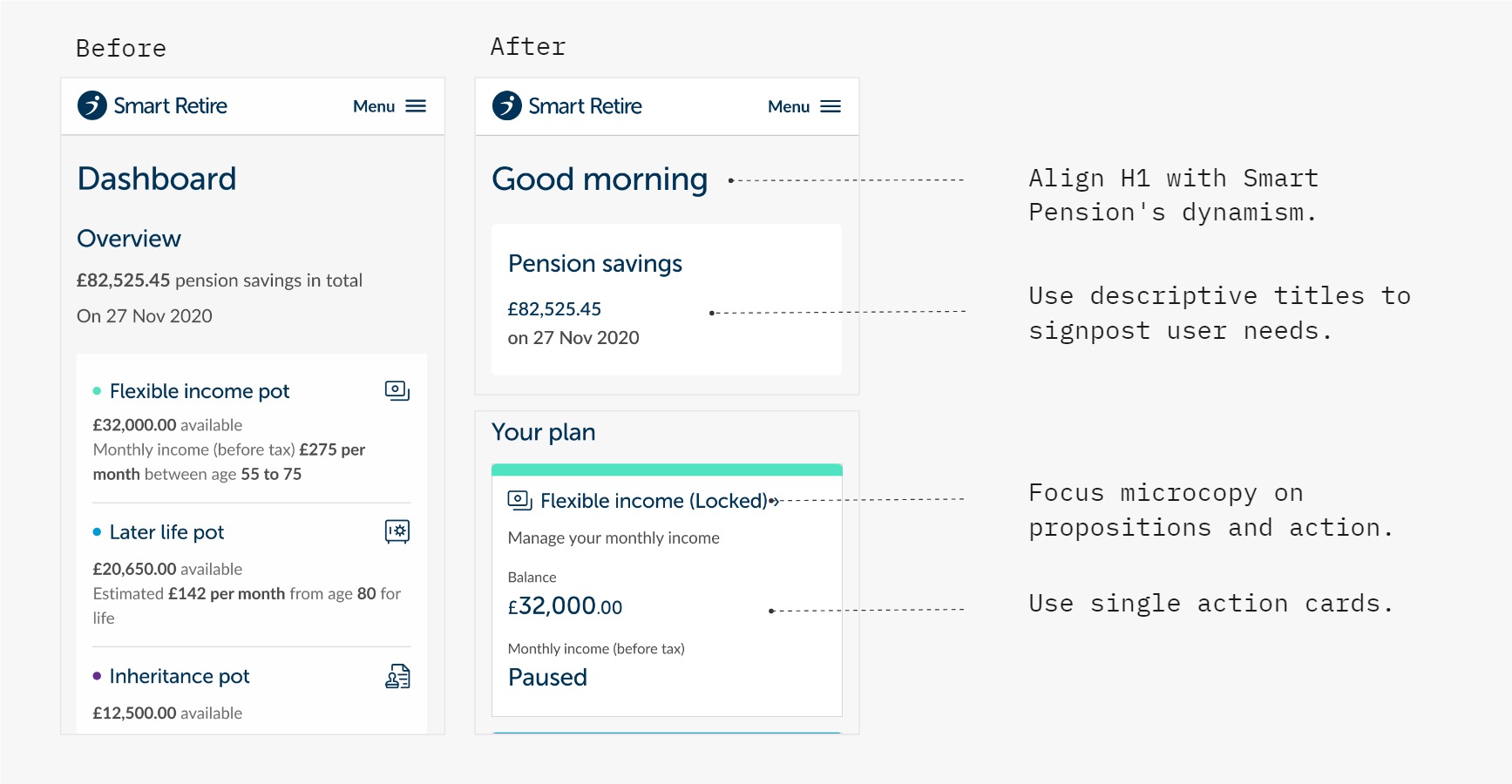Expand the Your plan section
The width and height of the screenshot is (1512, 784).
coord(543,431)
